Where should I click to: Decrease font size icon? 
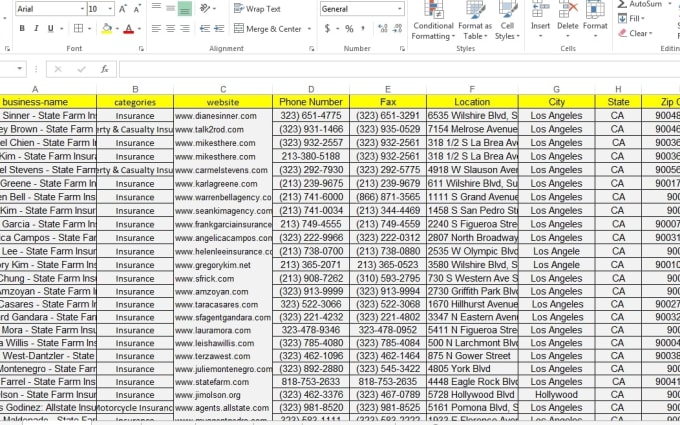[x=137, y=9]
